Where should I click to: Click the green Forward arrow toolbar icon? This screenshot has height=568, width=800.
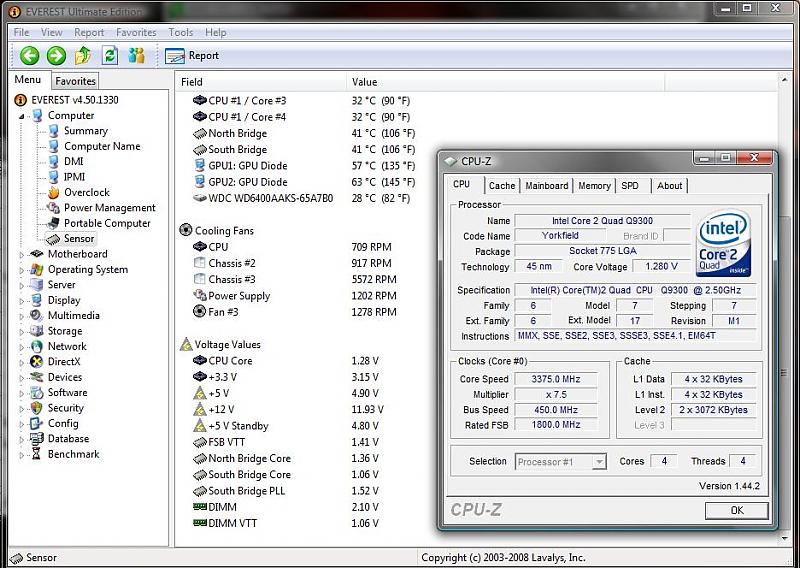(56, 56)
